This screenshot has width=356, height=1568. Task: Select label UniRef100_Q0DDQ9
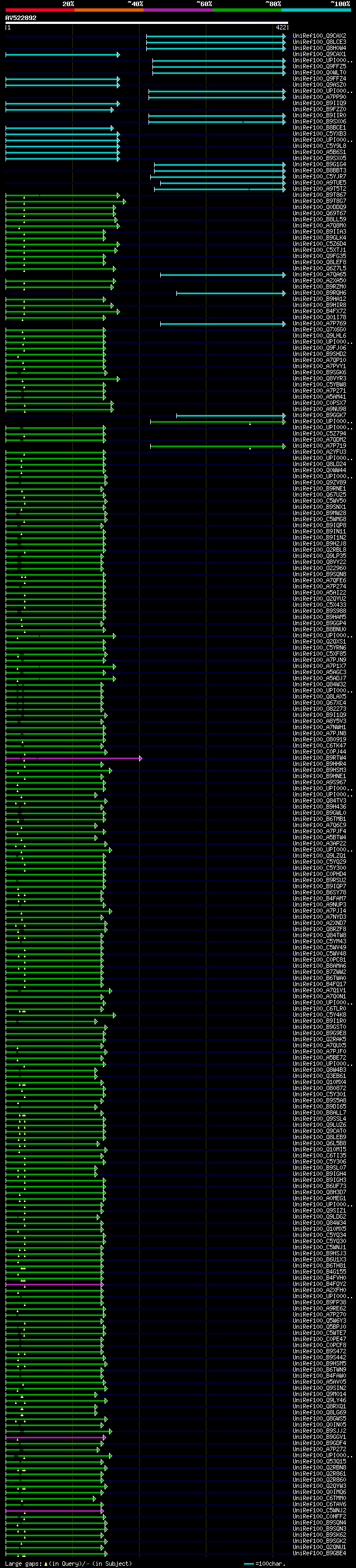click(x=319, y=207)
